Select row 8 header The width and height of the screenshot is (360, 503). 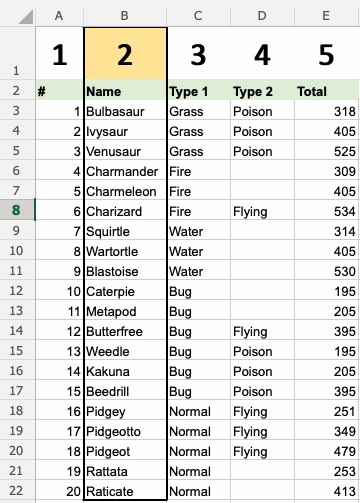[x=17, y=210]
